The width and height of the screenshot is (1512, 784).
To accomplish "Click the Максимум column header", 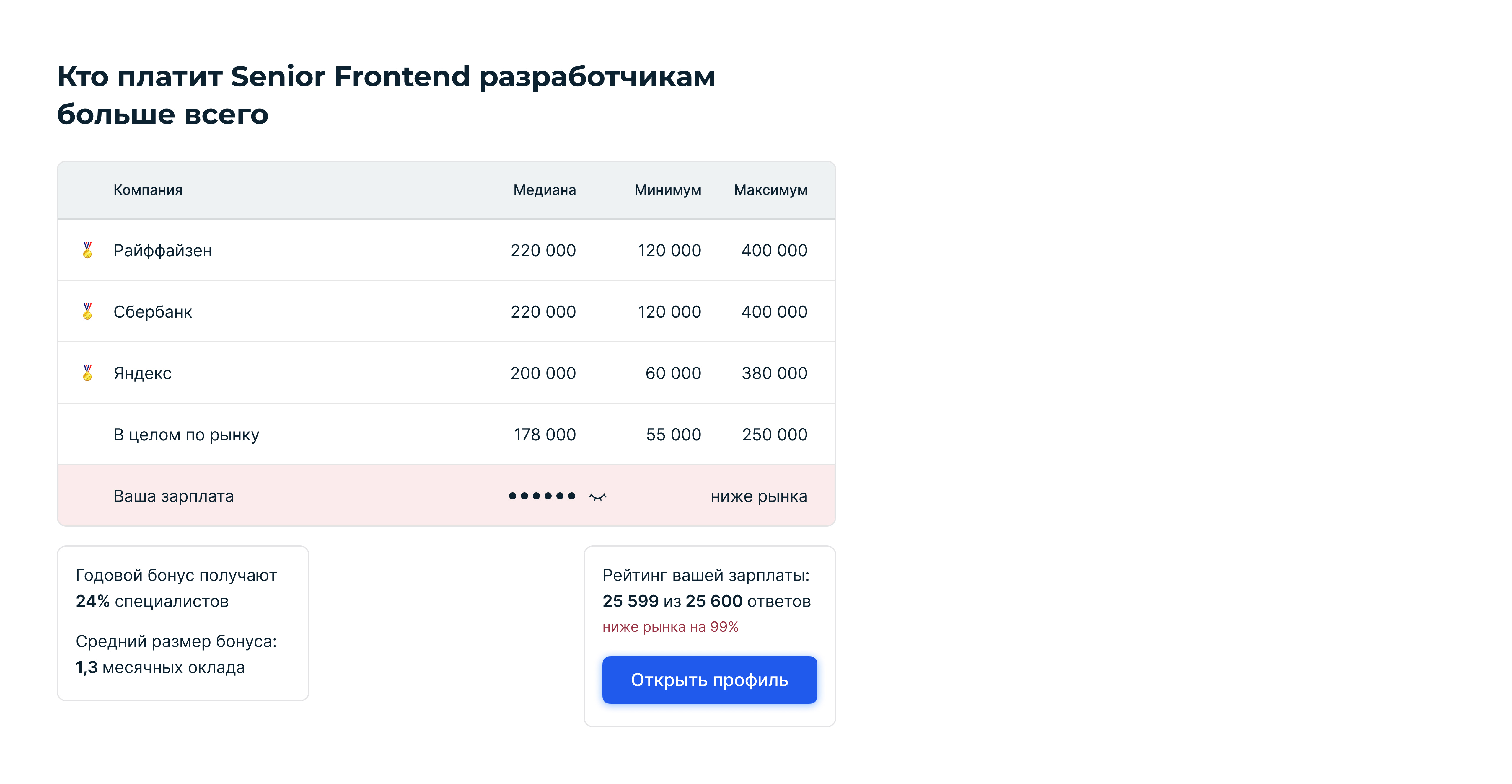I will (x=770, y=190).
